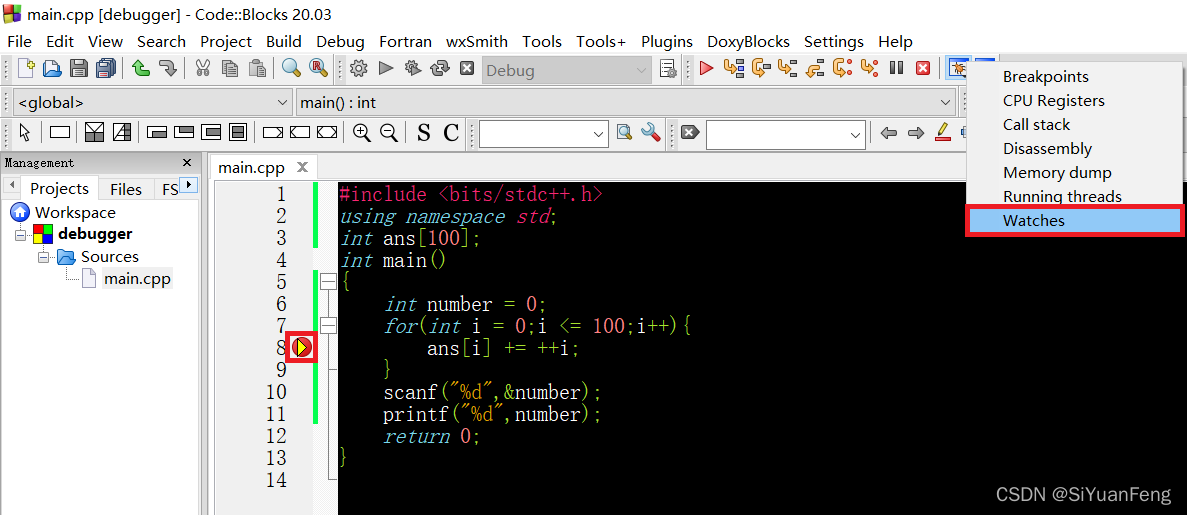Viewport: 1187px width, 515px height.
Task: Cut selection with the scissors icon
Action: 202,69
